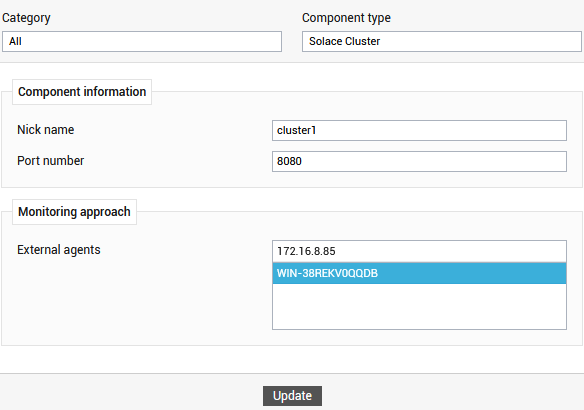The image size is (584, 410).
Task: Click the Monitoring approach section heading
Action: [x=74, y=212]
